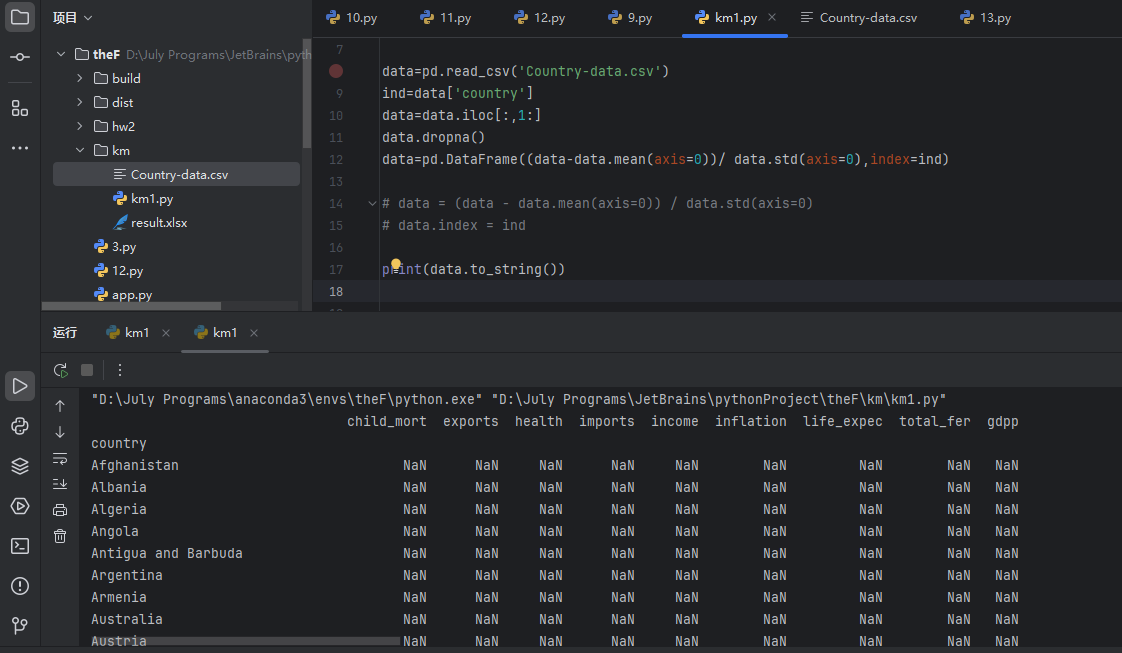This screenshot has width=1122, height=653.
Task: Switch to the 11.py editor tab
Action: click(445, 18)
